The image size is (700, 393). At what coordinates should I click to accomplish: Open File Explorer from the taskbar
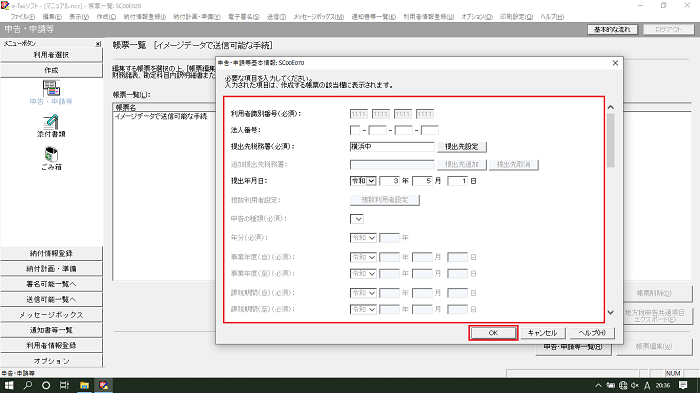[x=84, y=385]
